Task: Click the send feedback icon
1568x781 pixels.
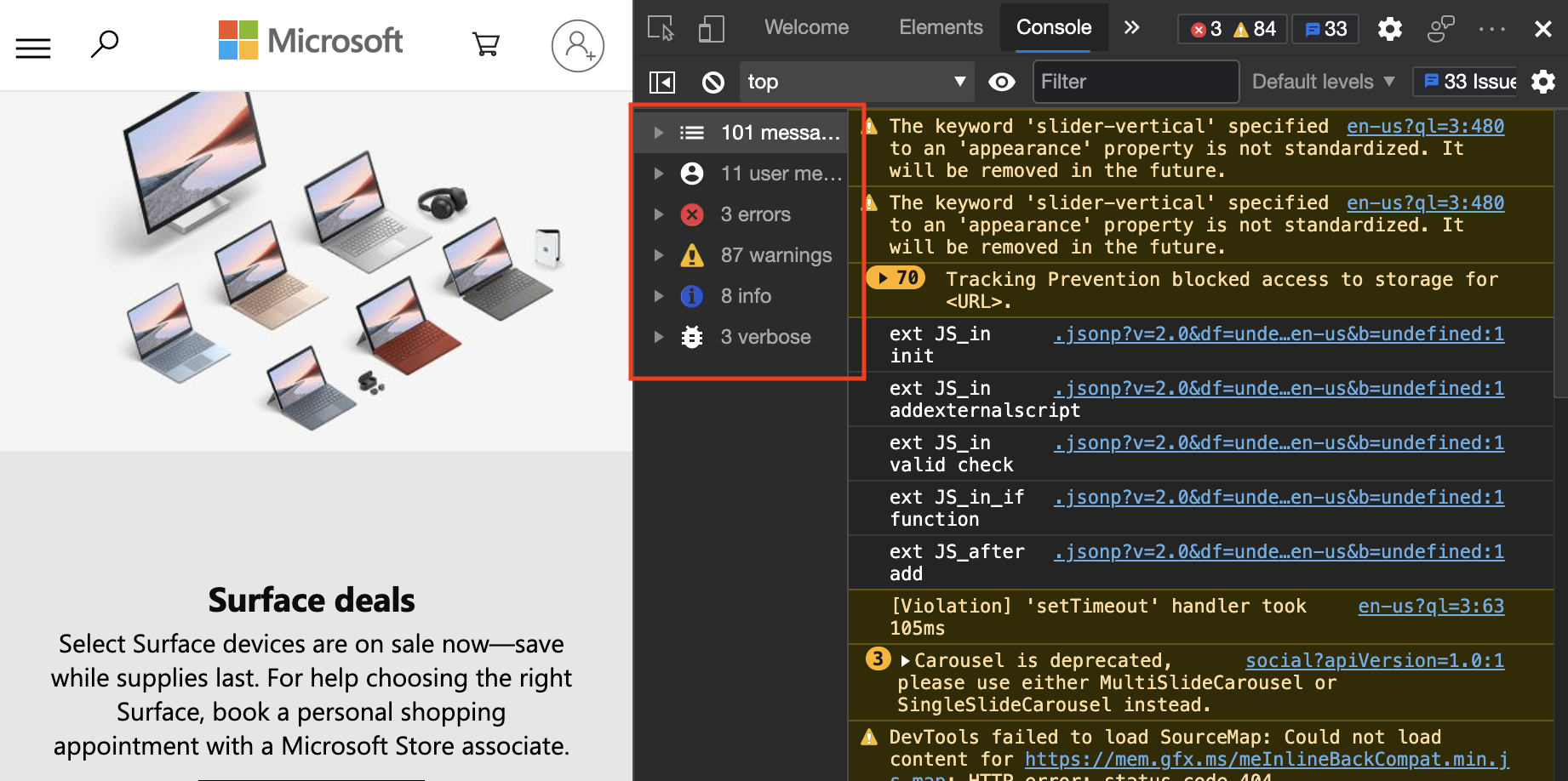Action: click(x=1440, y=29)
